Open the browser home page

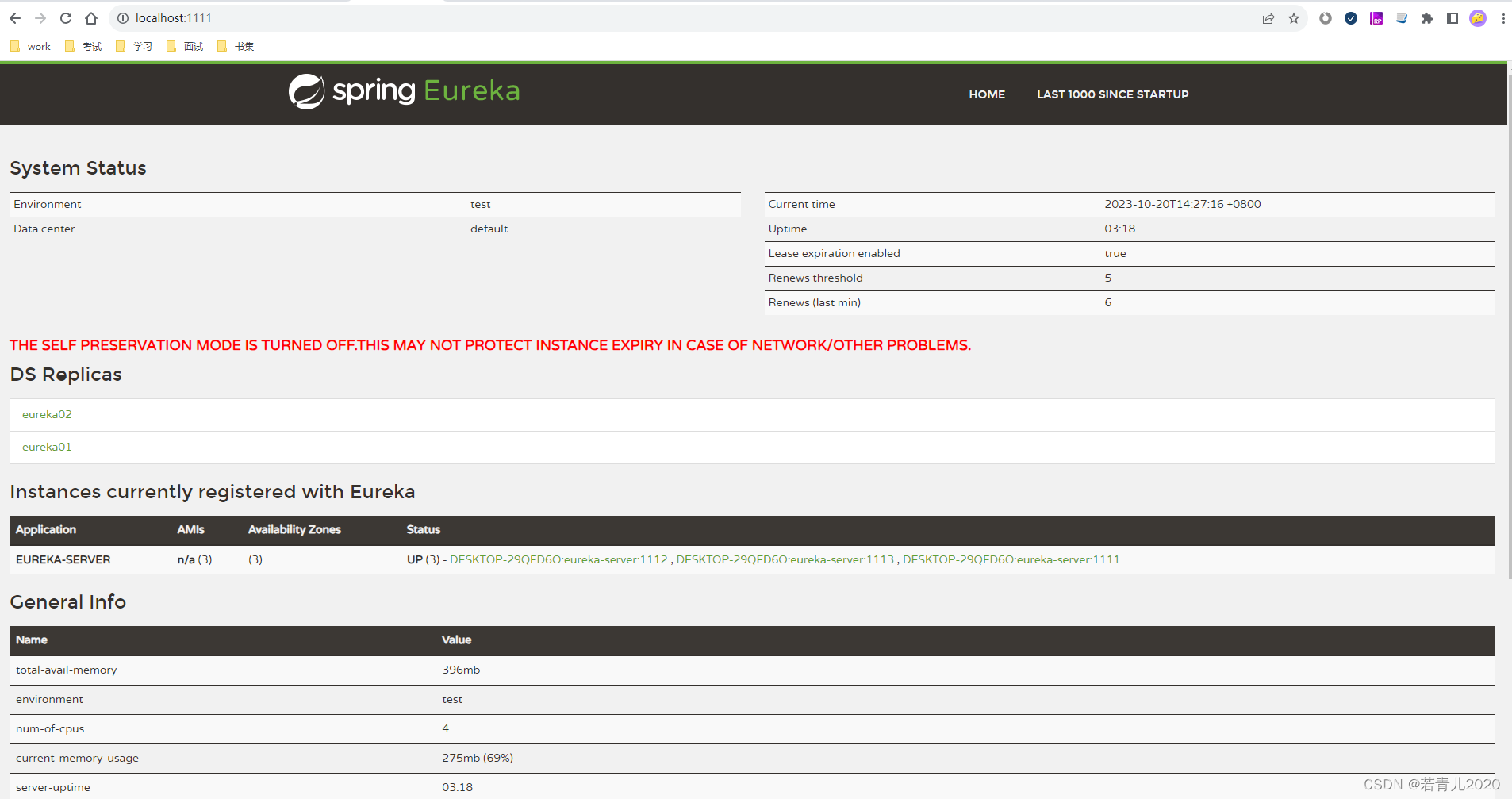click(x=91, y=18)
